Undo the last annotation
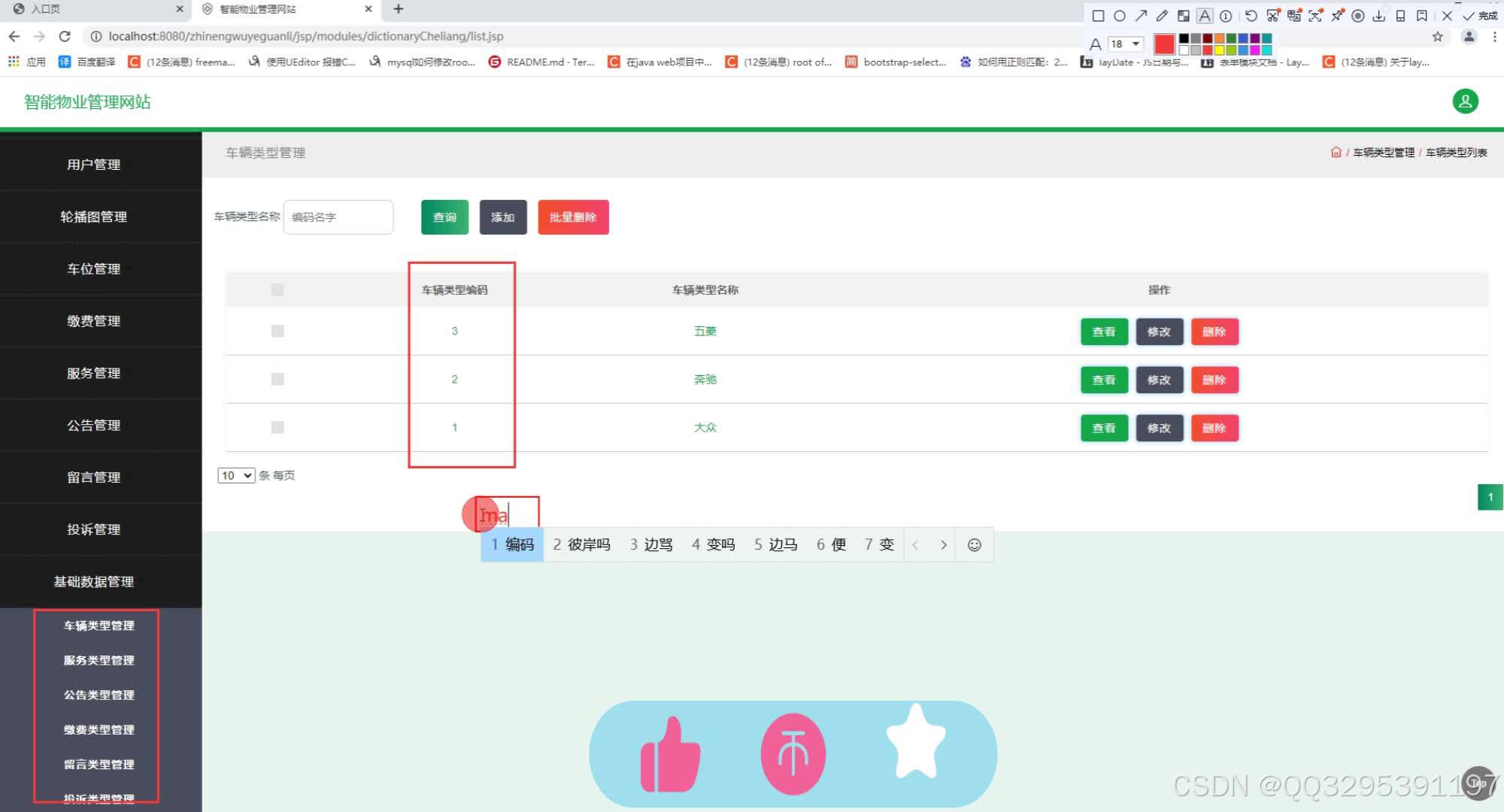This screenshot has height=812, width=1504. coord(1251,16)
